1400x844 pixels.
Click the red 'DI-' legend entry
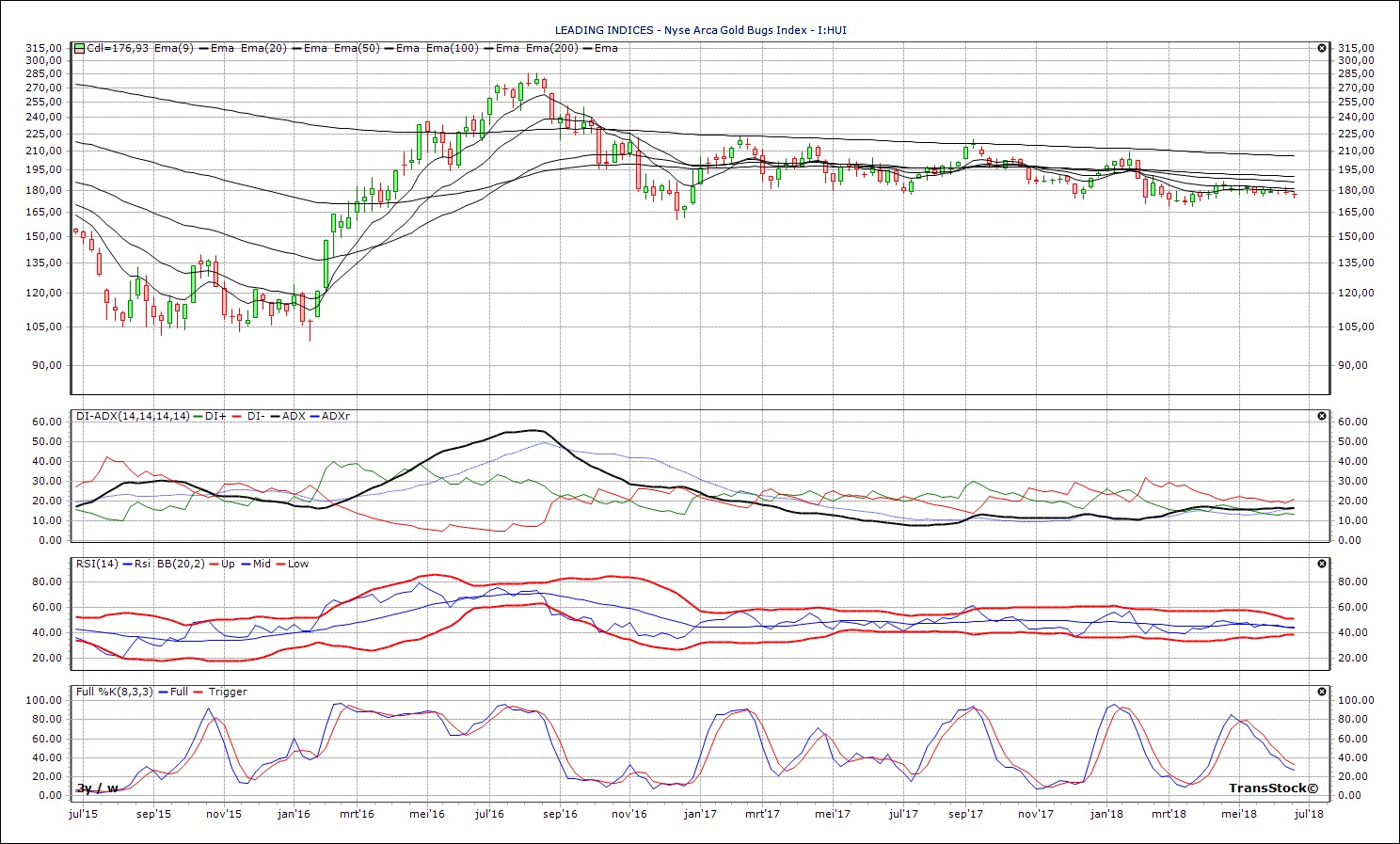pyautogui.click(x=256, y=416)
